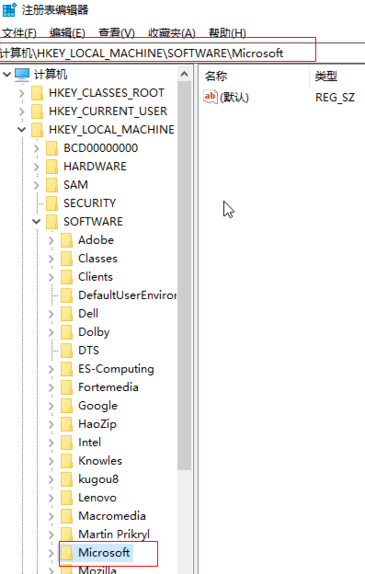
Task: Expand the HARDWARE key chevron
Action: pos(36,167)
